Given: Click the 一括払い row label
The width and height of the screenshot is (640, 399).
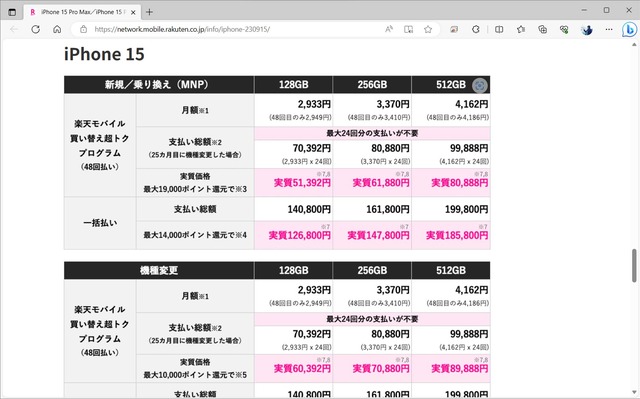Looking at the screenshot, I should (100, 223).
